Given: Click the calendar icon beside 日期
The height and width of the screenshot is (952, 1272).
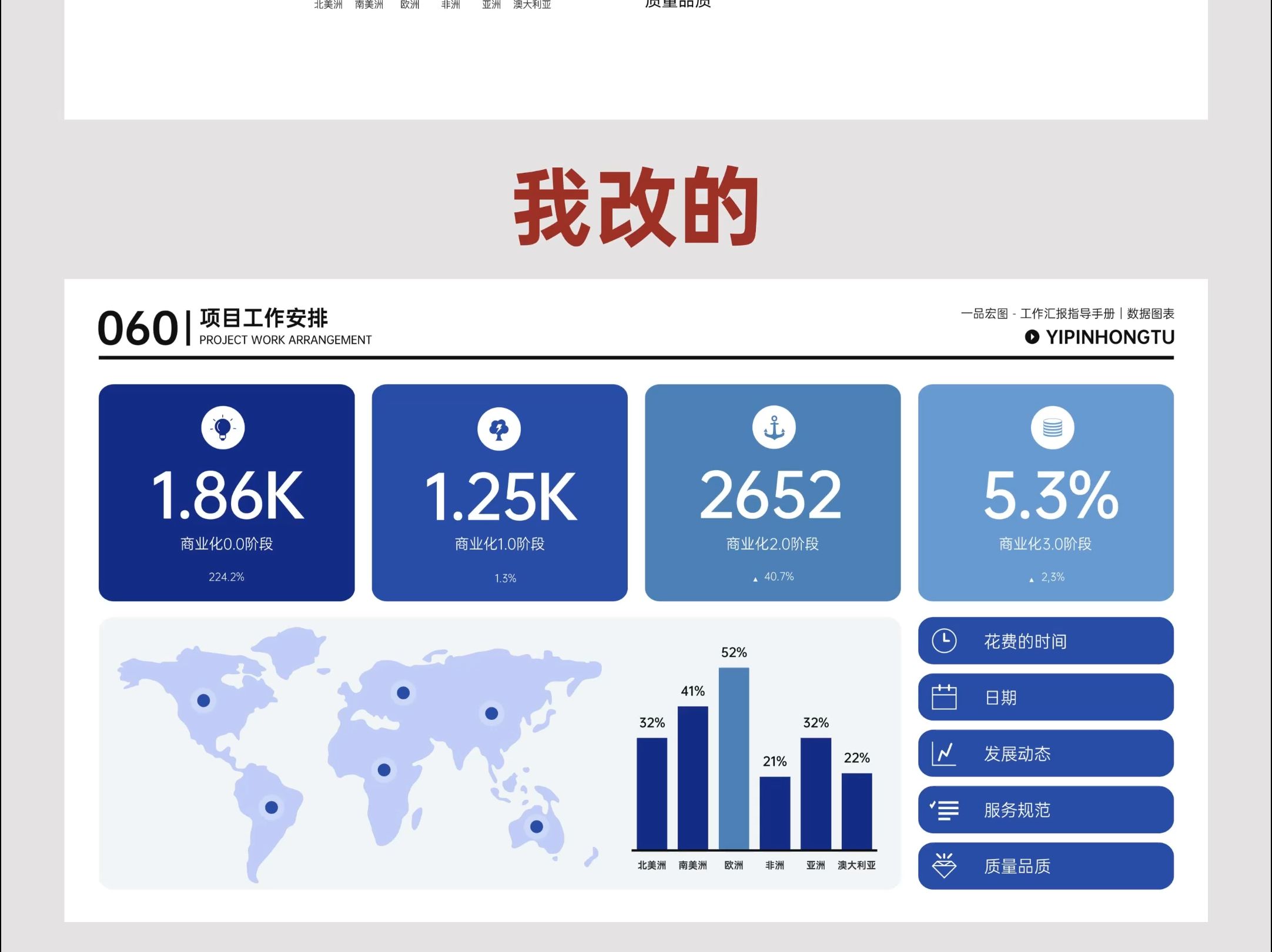Looking at the screenshot, I should [x=944, y=697].
